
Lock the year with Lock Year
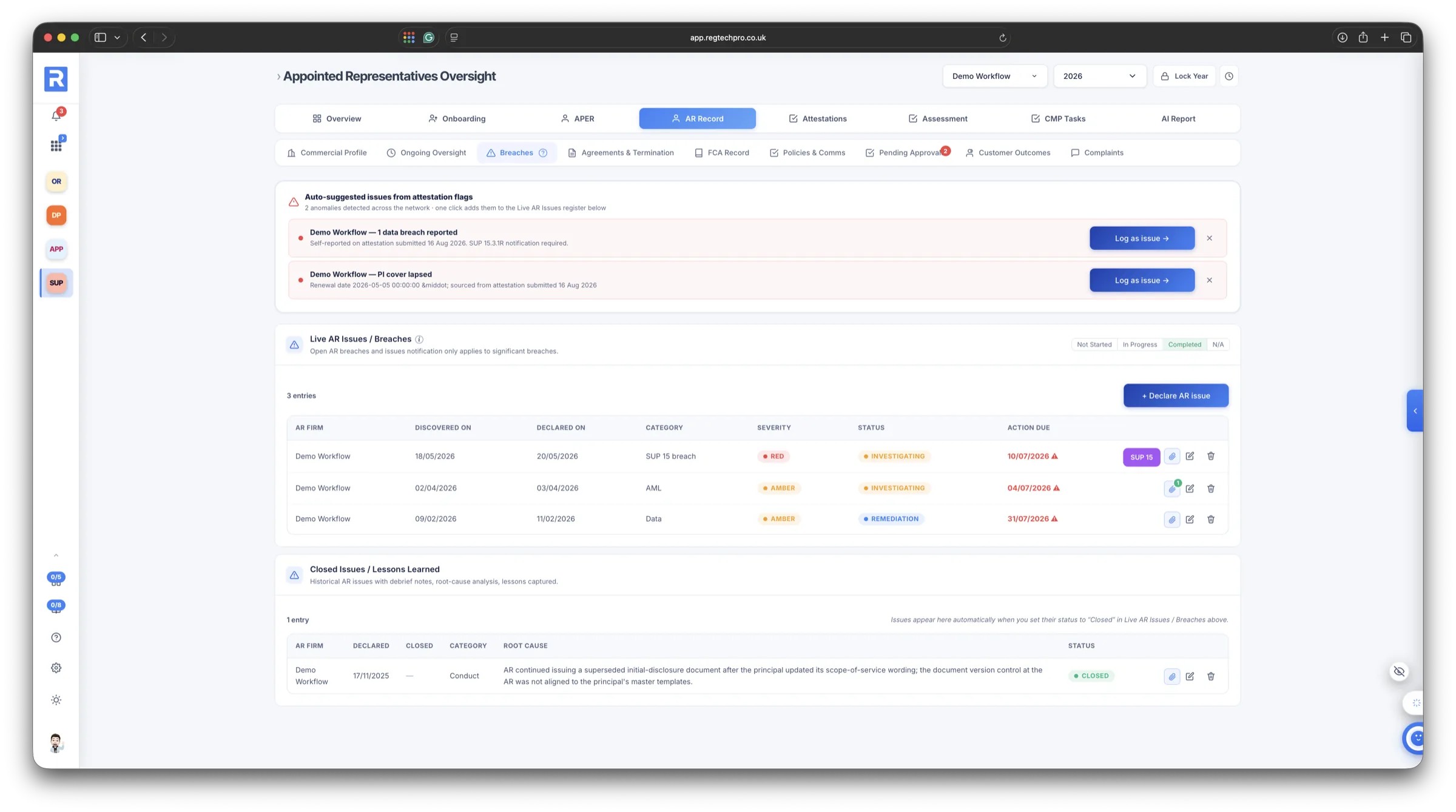pos(1184,76)
